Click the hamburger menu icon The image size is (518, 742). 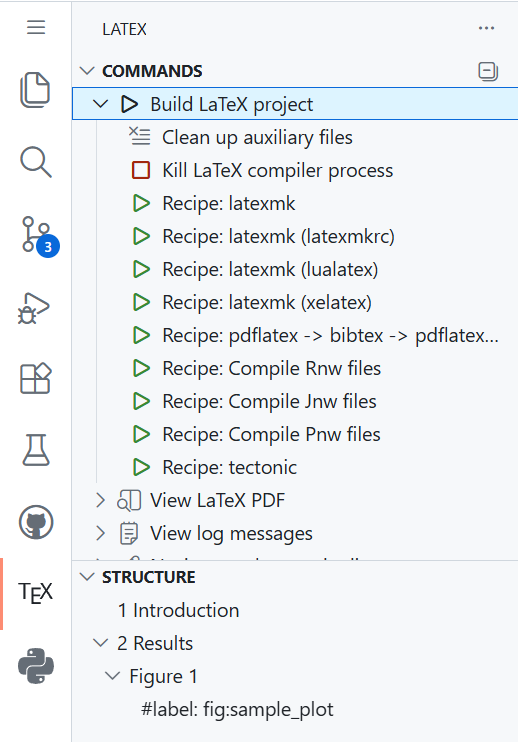pos(36,27)
